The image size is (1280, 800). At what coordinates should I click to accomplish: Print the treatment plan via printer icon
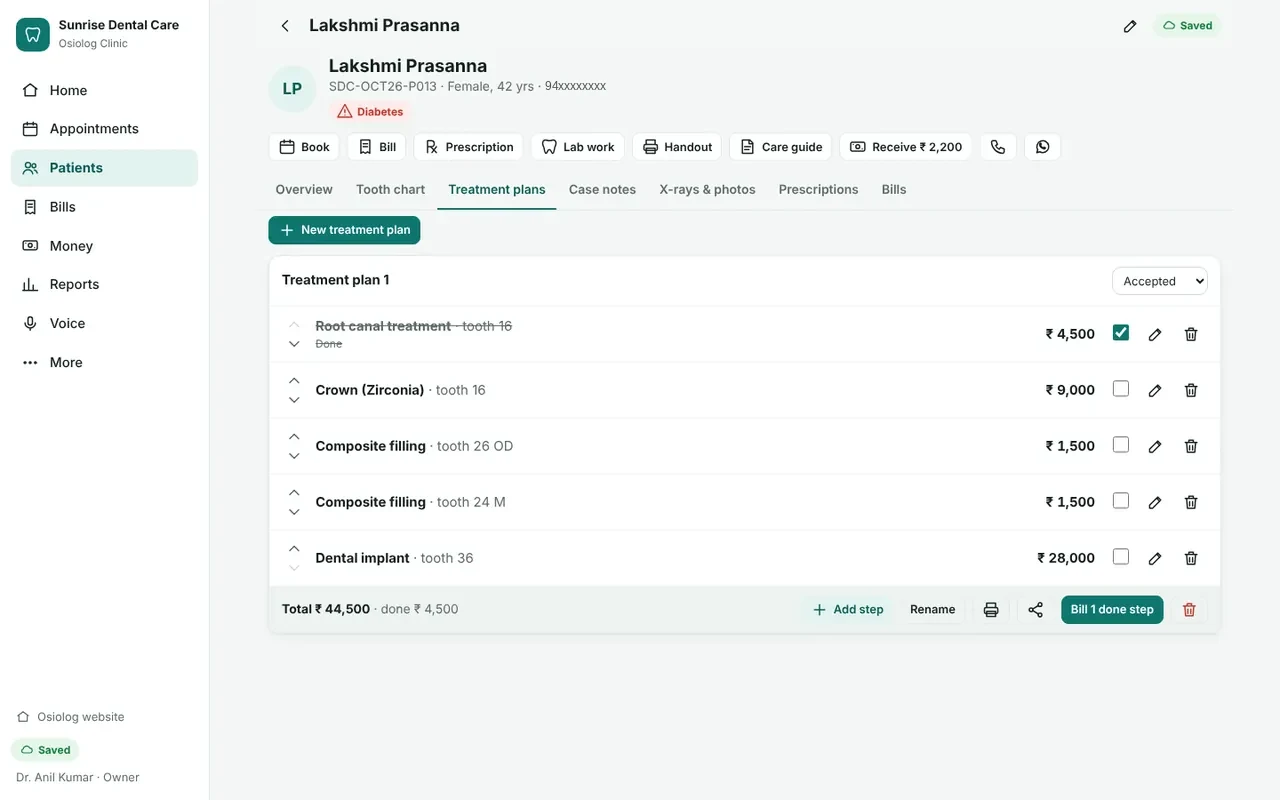coord(991,610)
